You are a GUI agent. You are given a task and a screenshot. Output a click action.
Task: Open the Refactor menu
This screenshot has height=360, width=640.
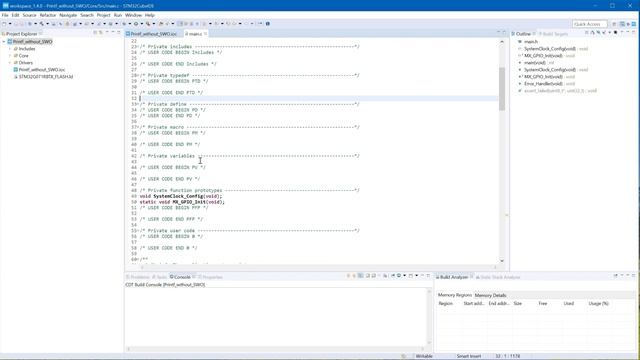point(48,15)
